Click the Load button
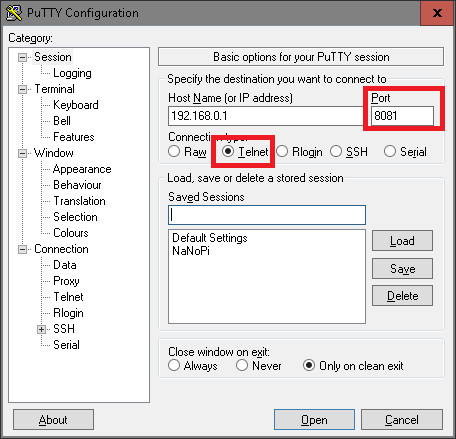This screenshot has width=456, height=439. click(402, 241)
